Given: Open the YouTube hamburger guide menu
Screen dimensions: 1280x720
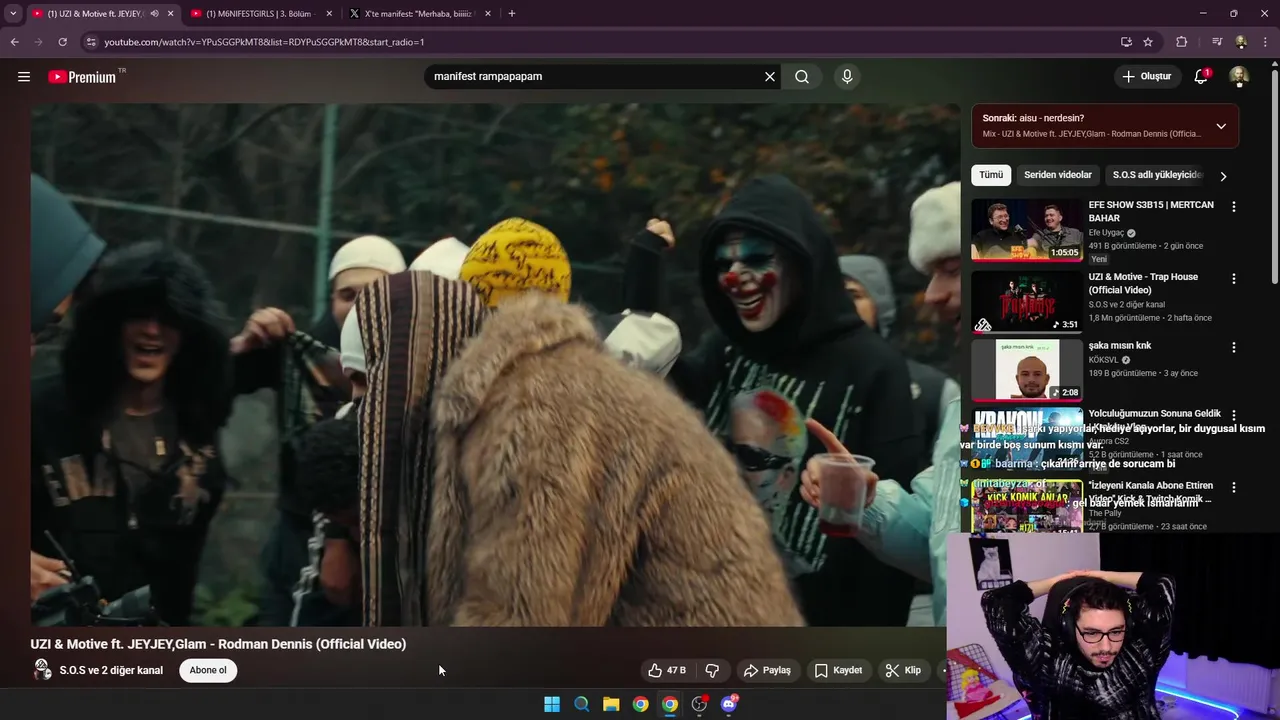Looking at the screenshot, I should click(x=24, y=76).
